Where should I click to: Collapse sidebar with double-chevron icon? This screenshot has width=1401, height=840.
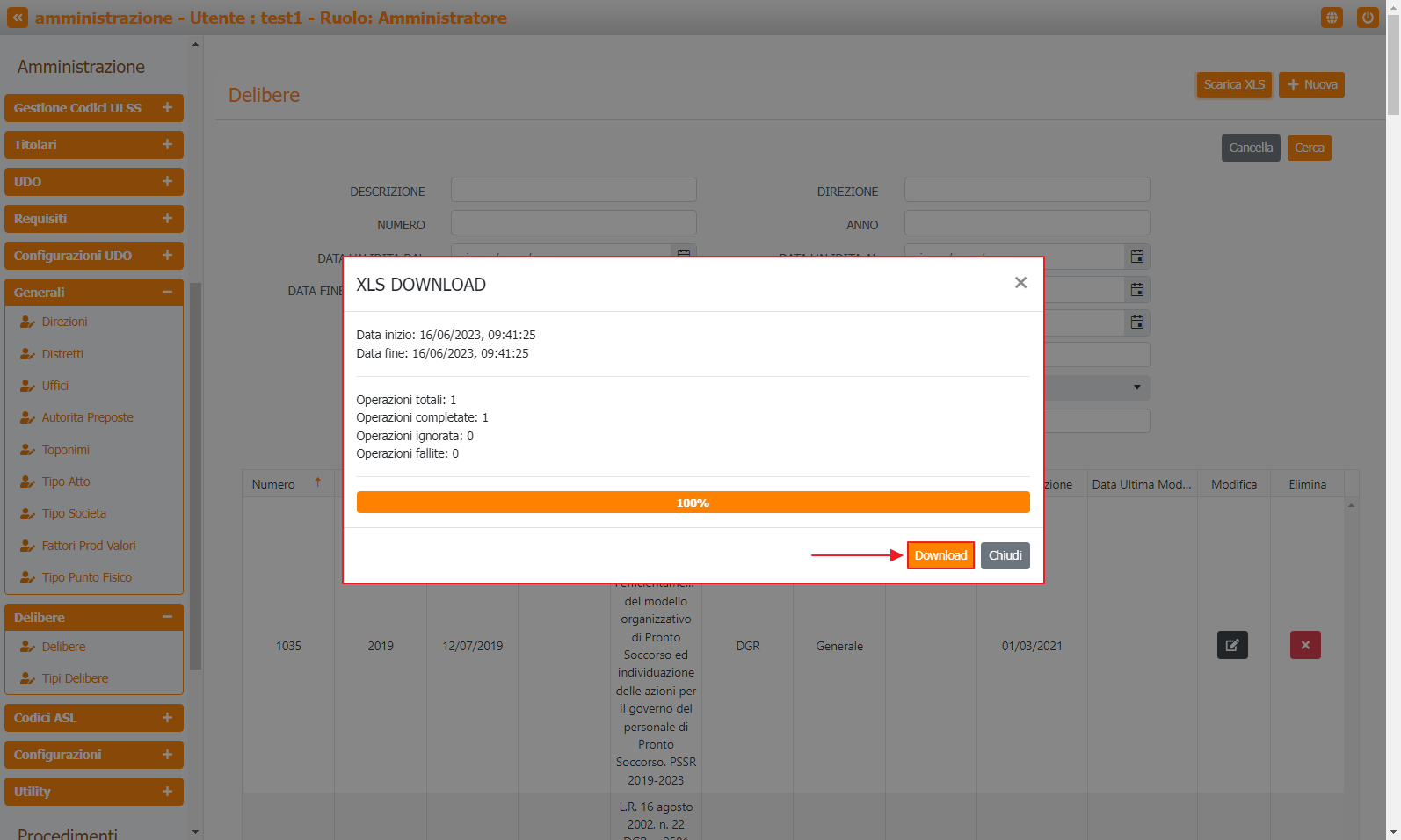coord(18,18)
